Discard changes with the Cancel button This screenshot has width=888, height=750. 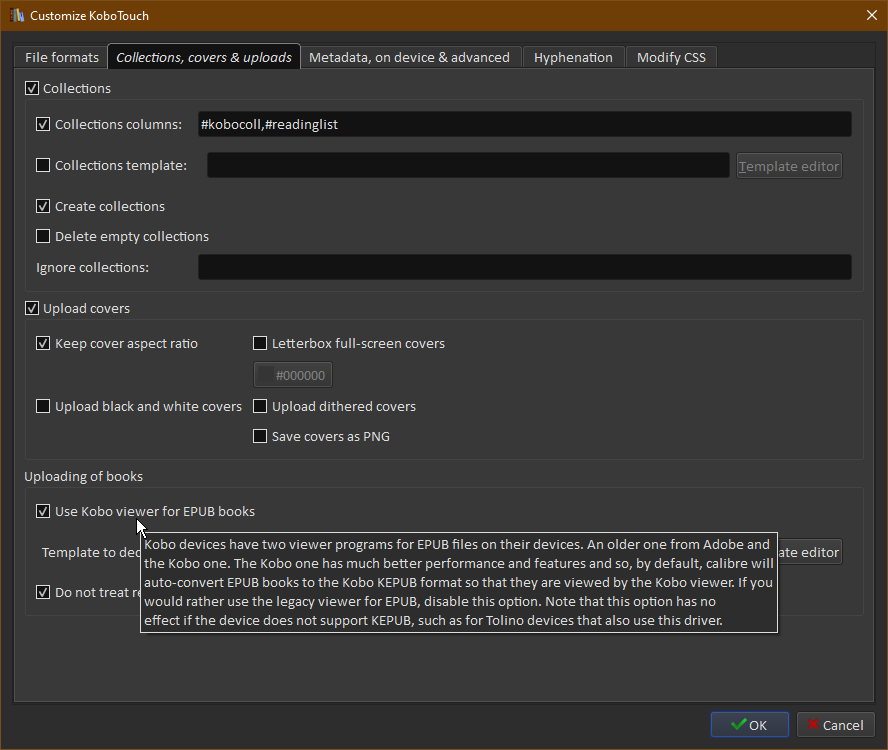[x=835, y=725]
